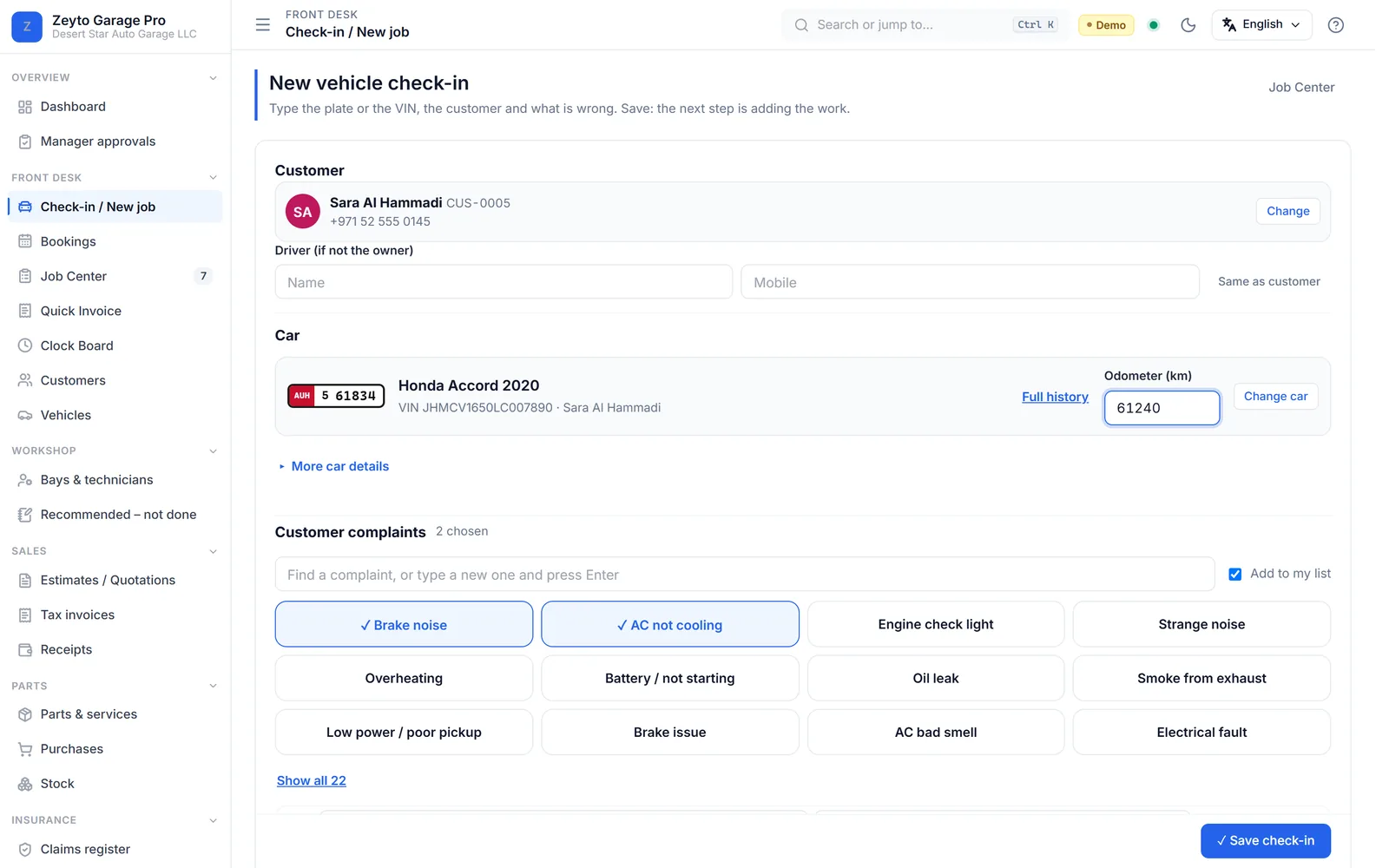
Task: Collapse the Overview sidebar section
Action: [214, 77]
